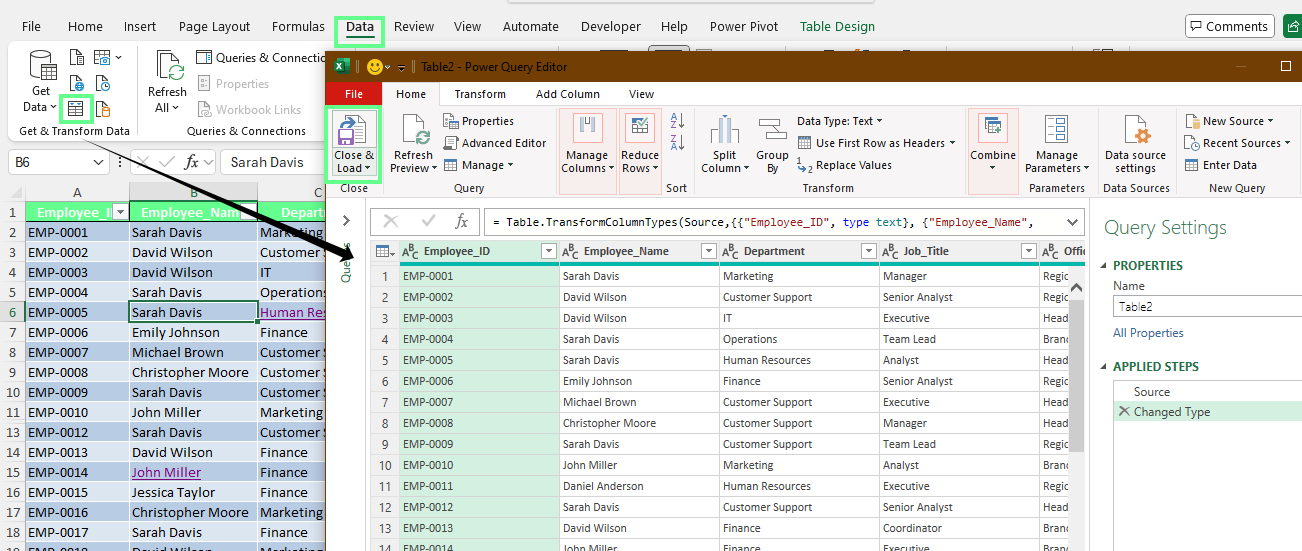Open the Excel Name Box dropdown

click(x=98, y=162)
